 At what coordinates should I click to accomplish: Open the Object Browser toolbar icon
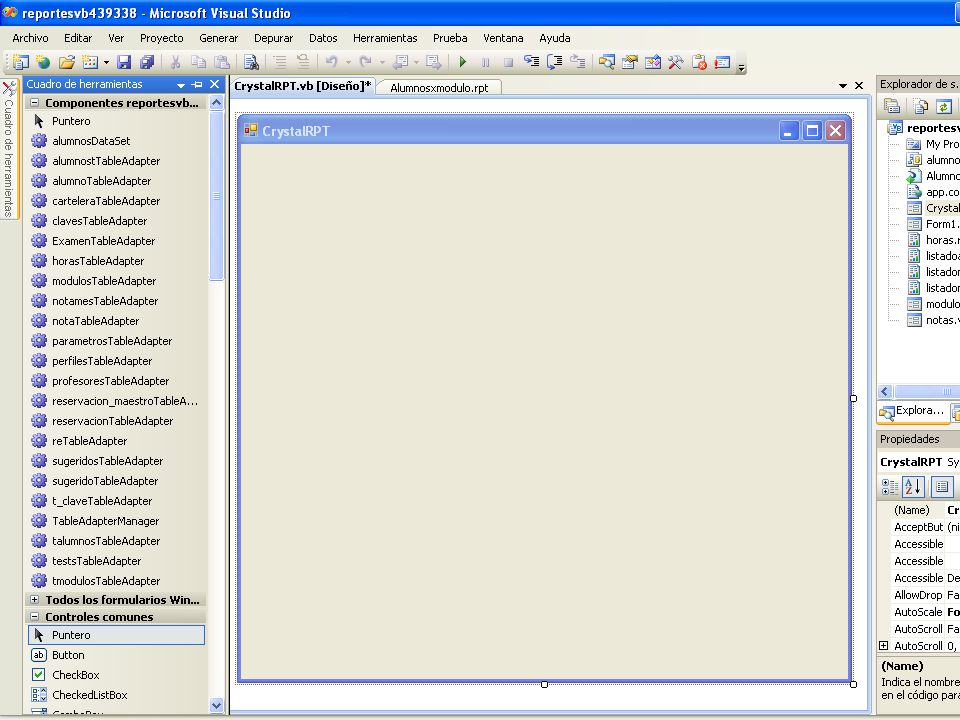[x=653, y=62]
